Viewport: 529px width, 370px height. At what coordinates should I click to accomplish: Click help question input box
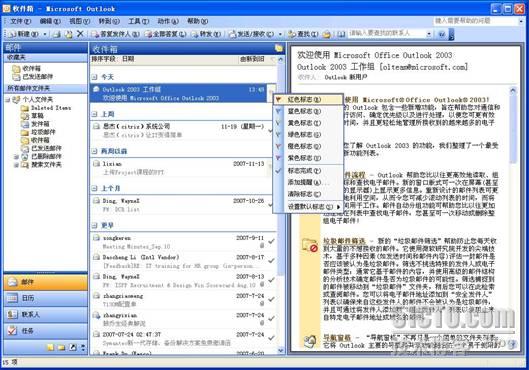[475, 21]
